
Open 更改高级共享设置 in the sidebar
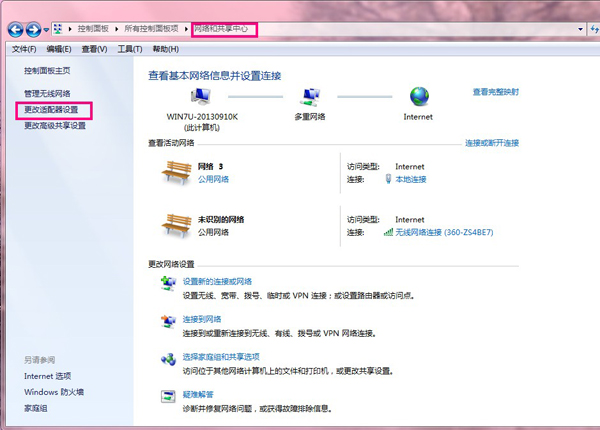click(54, 126)
